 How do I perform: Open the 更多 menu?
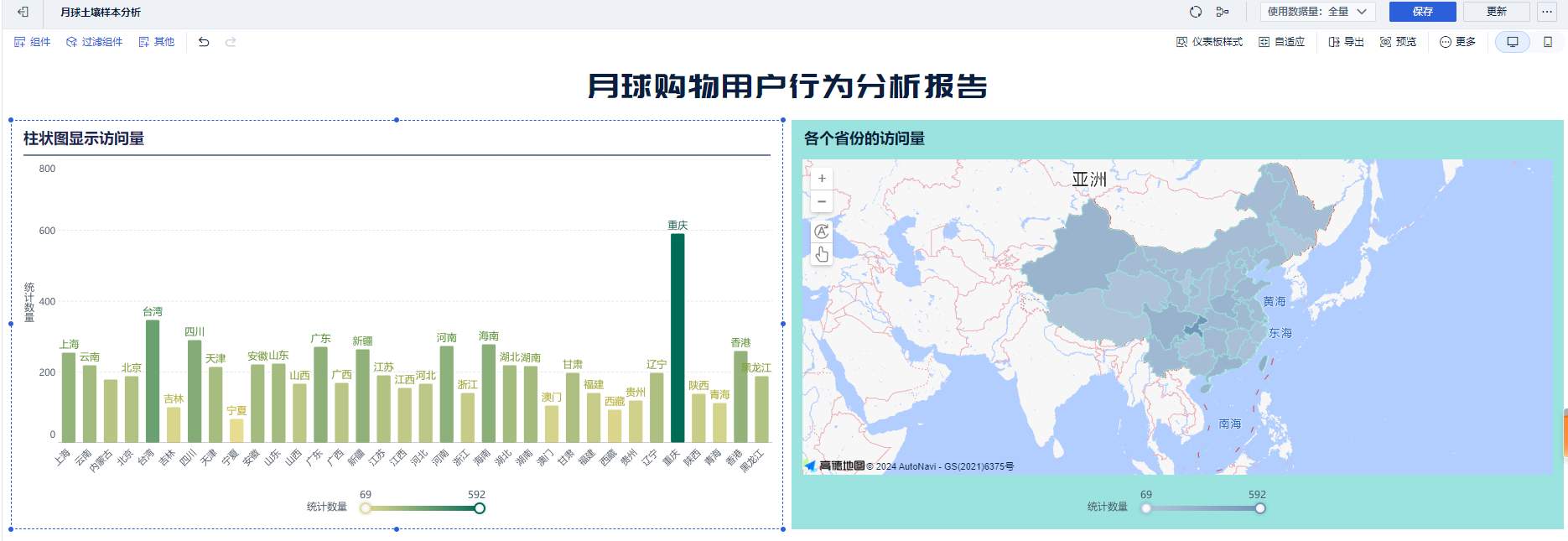[1458, 42]
